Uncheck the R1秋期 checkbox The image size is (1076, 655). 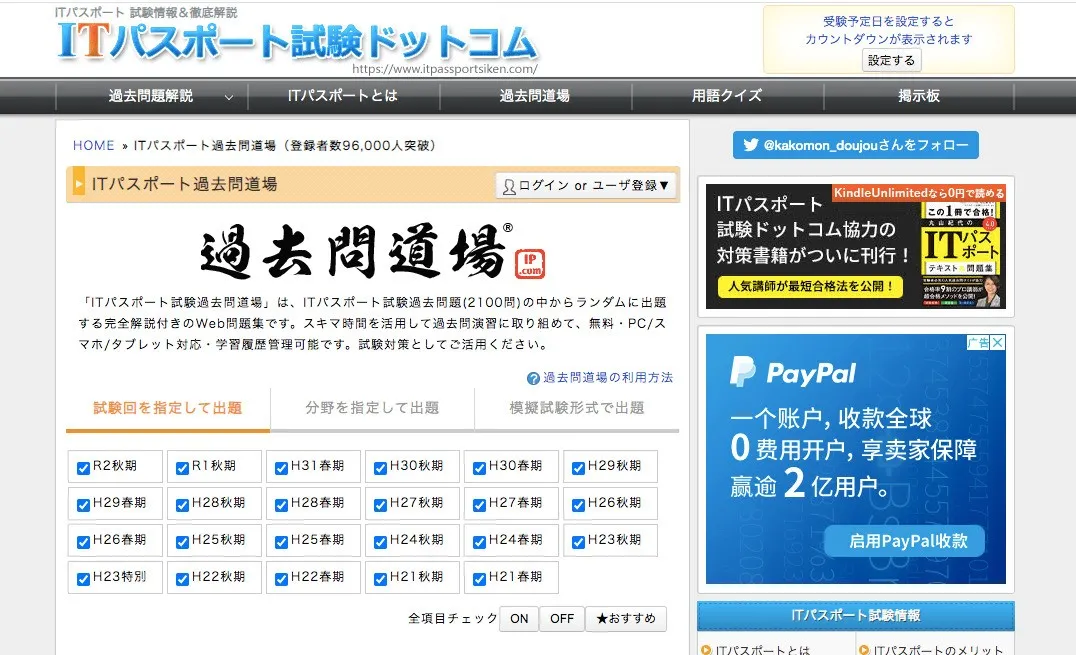[x=182, y=468]
